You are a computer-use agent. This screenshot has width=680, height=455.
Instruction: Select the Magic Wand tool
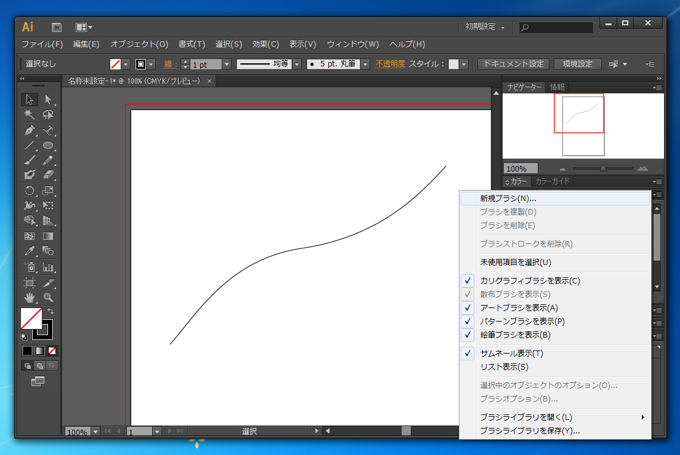29,115
